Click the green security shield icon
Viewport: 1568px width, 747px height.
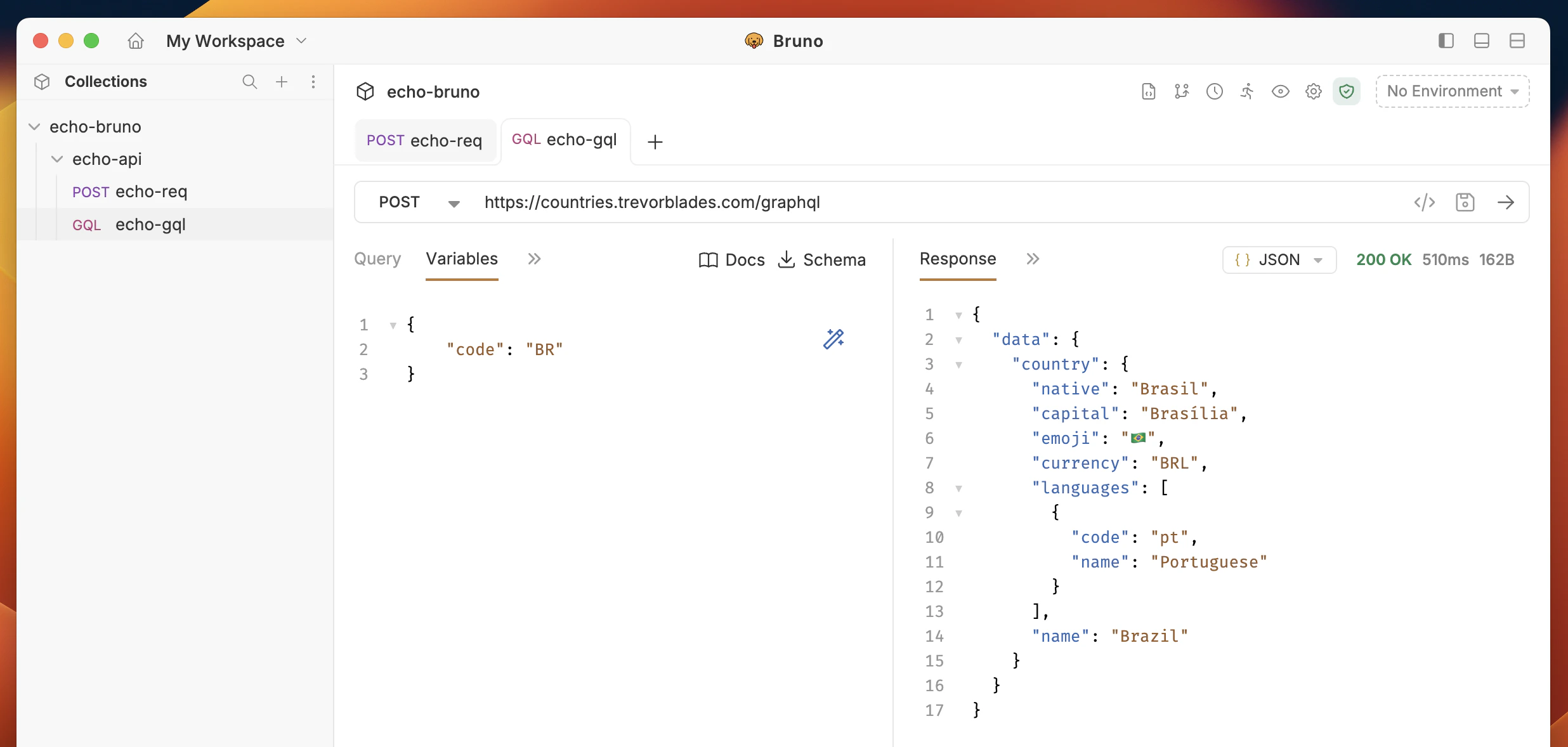tap(1347, 91)
